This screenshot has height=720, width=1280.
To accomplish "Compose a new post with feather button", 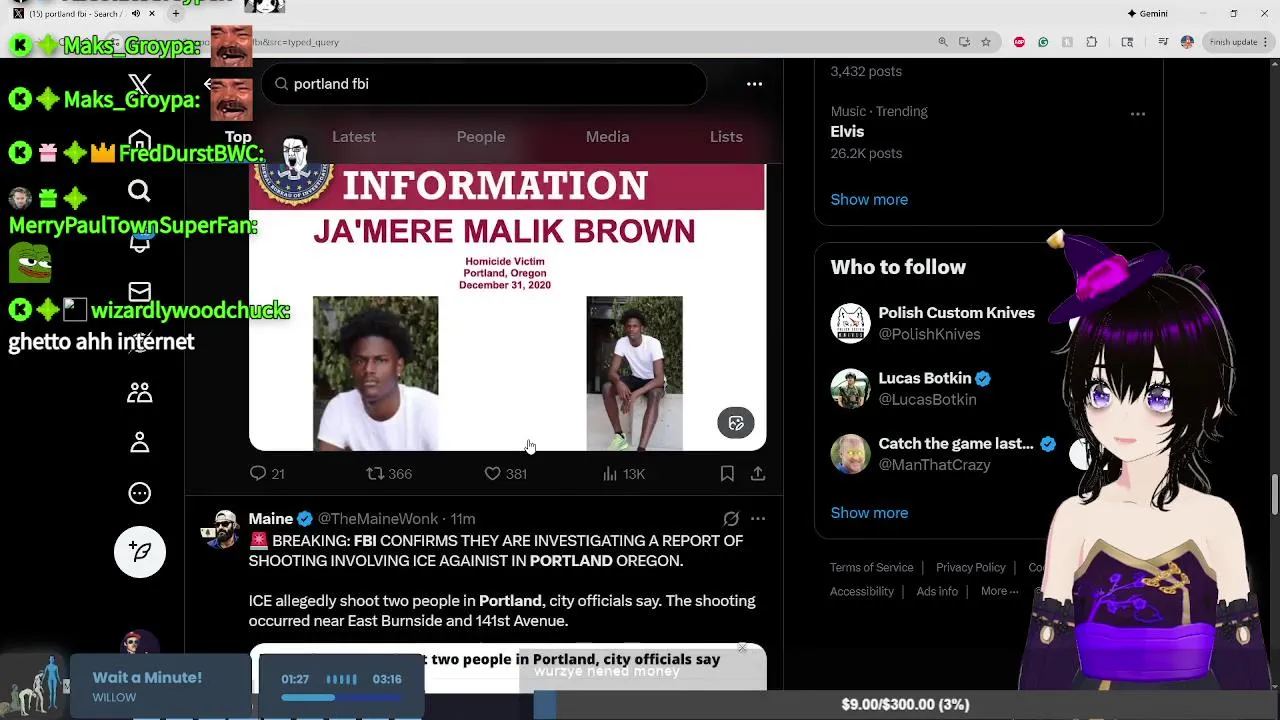I will coord(139,551).
